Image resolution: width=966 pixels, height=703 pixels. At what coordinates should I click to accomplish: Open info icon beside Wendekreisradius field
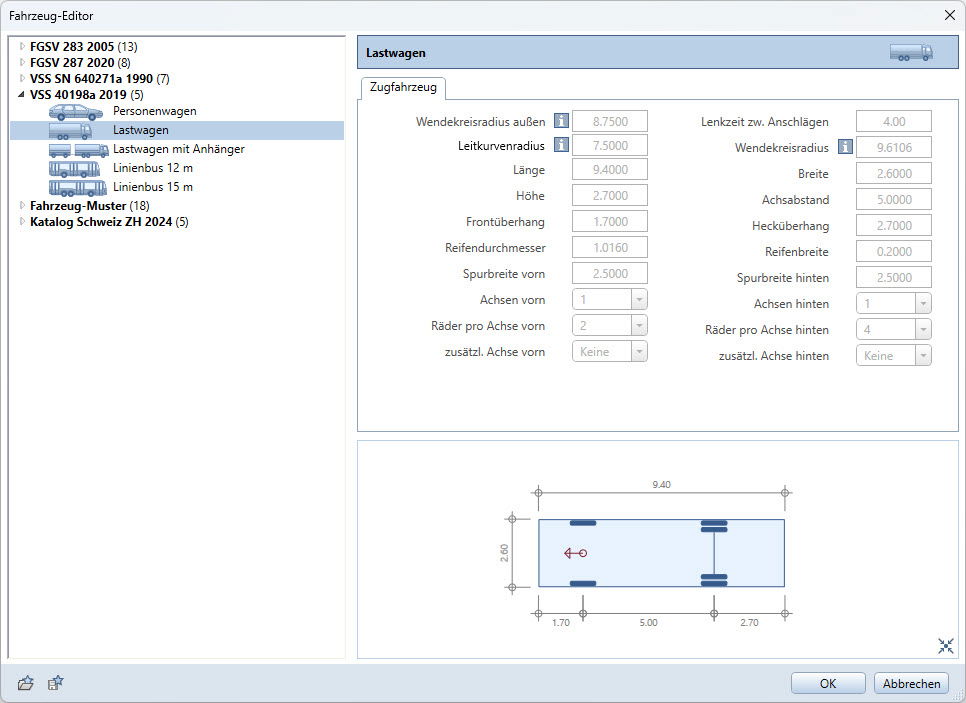tap(845, 147)
